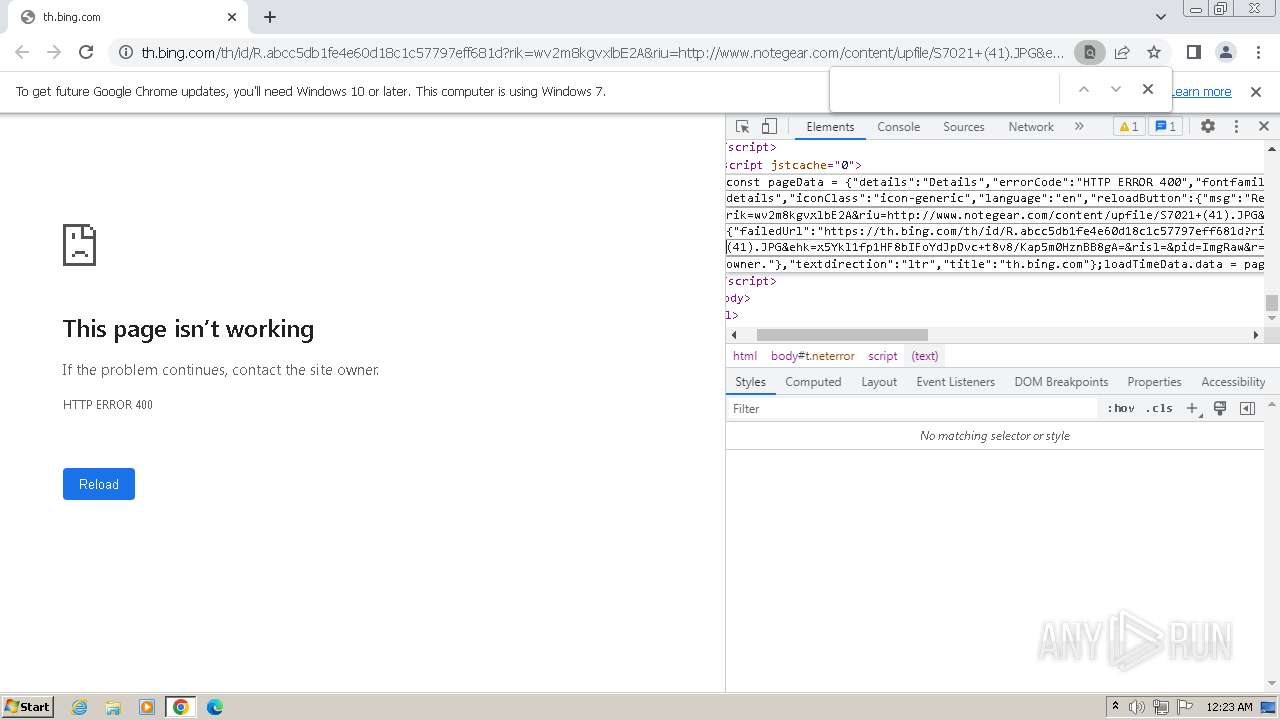The height and width of the screenshot is (720, 1280).
Task: Click the volume icon in system tray
Action: click(1137, 707)
